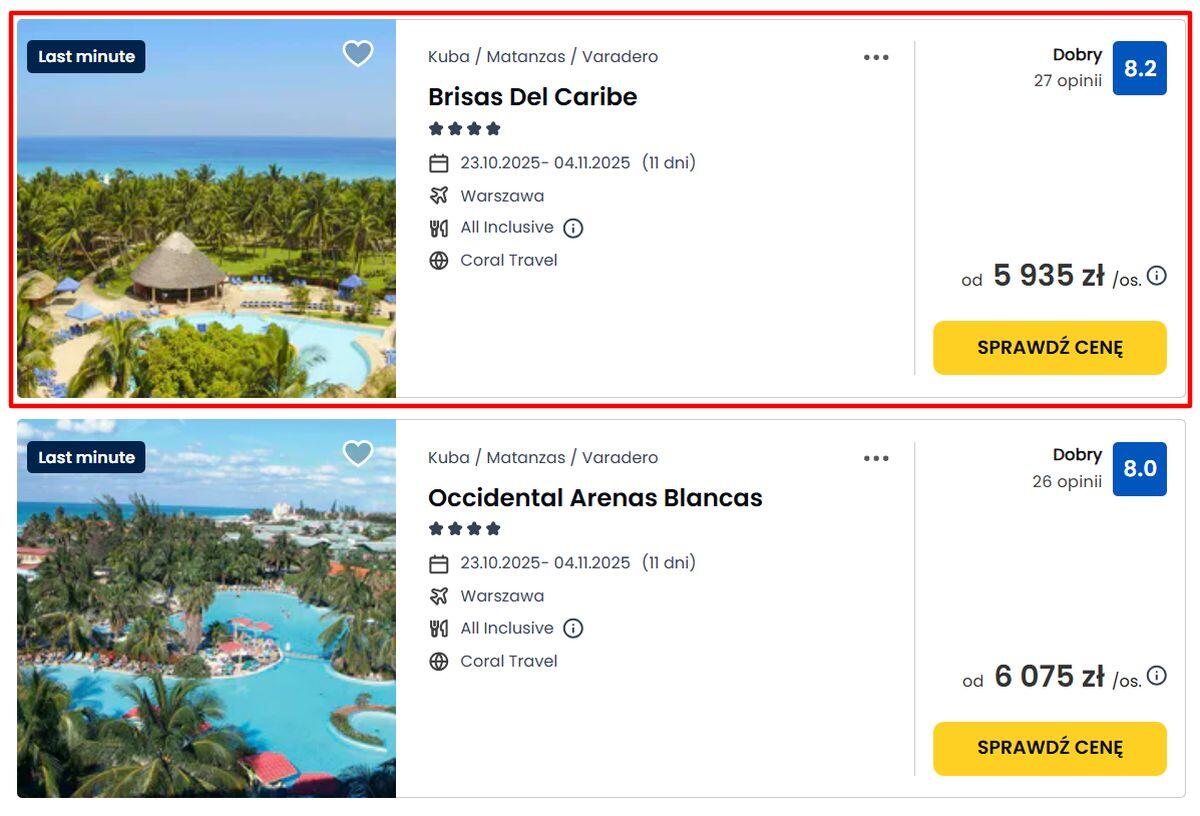Screen dimensions: 1200x816
Task: Favorite Brisas Del Caribe with heart icon
Action: click(358, 54)
